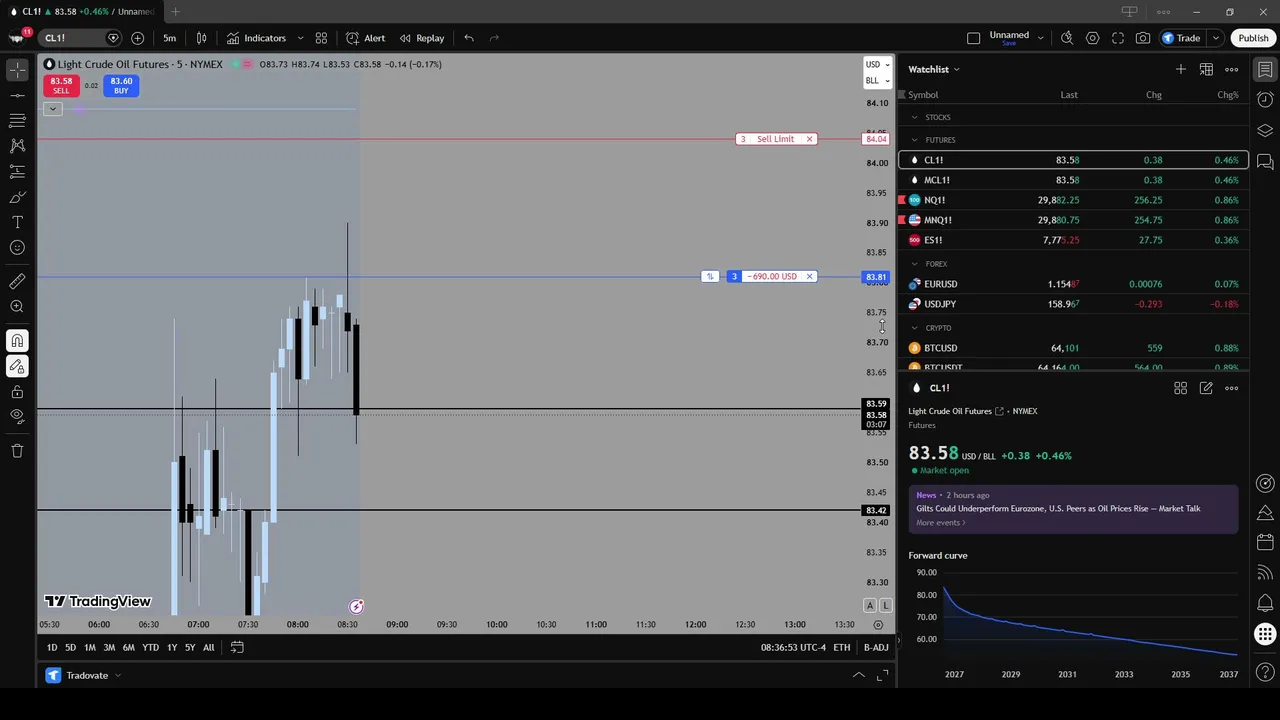
Task: Collapse the FOREX watchlist section
Action: (x=914, y=264)
